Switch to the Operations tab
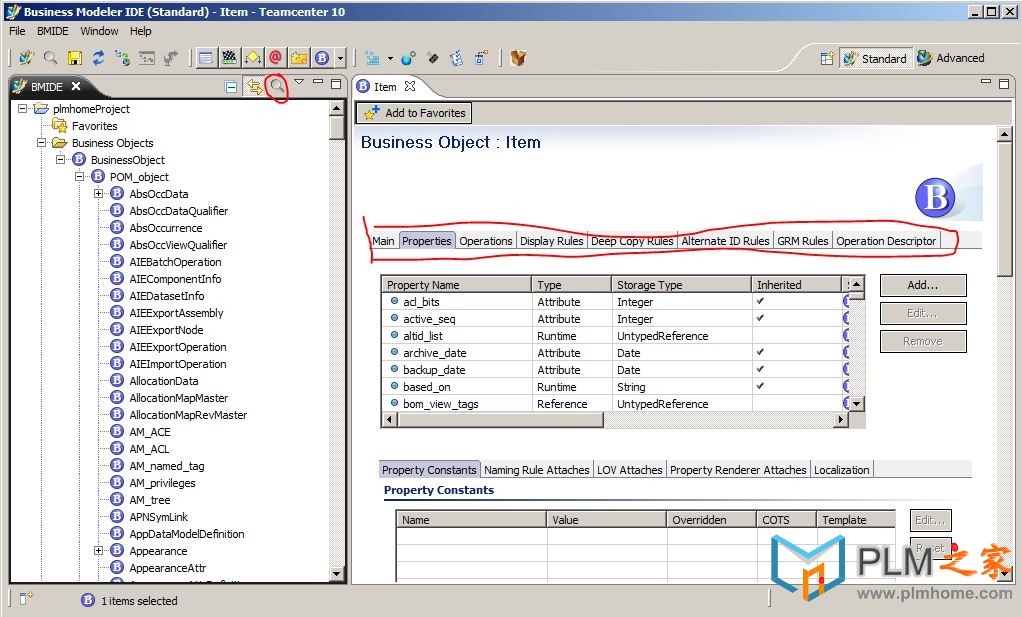 [486, 240]
